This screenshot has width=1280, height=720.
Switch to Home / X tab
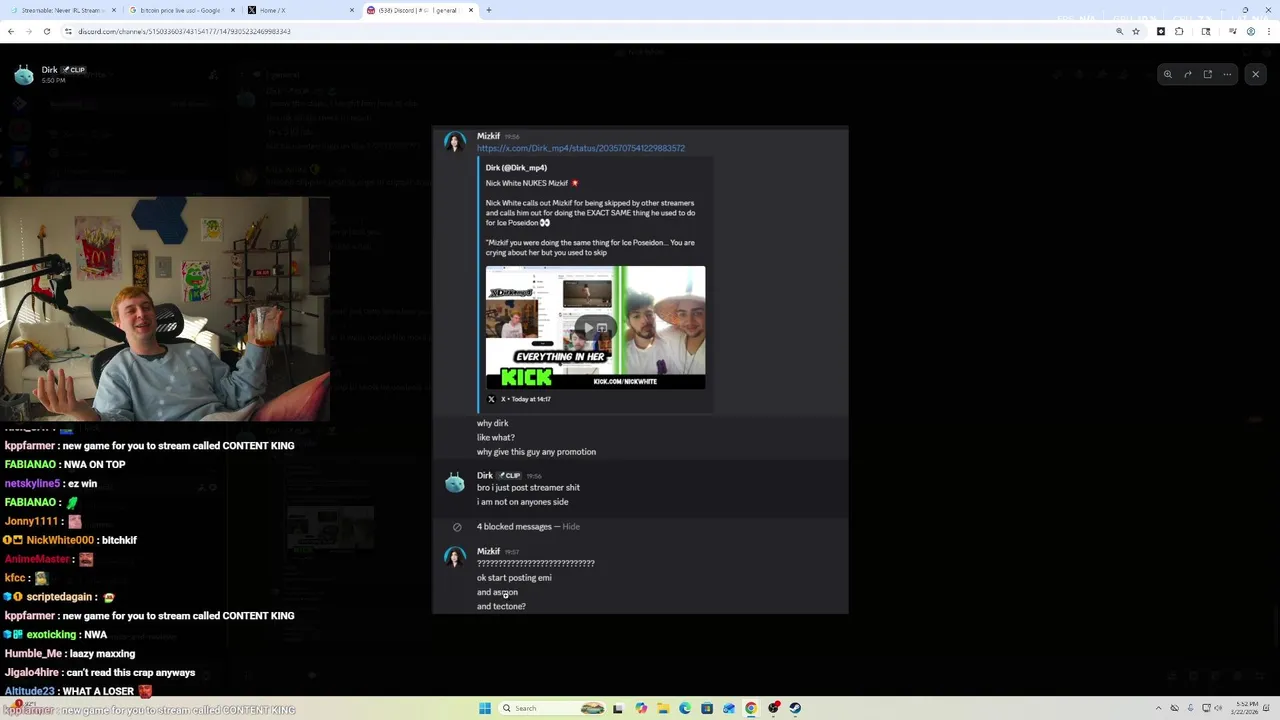point(300,10)
